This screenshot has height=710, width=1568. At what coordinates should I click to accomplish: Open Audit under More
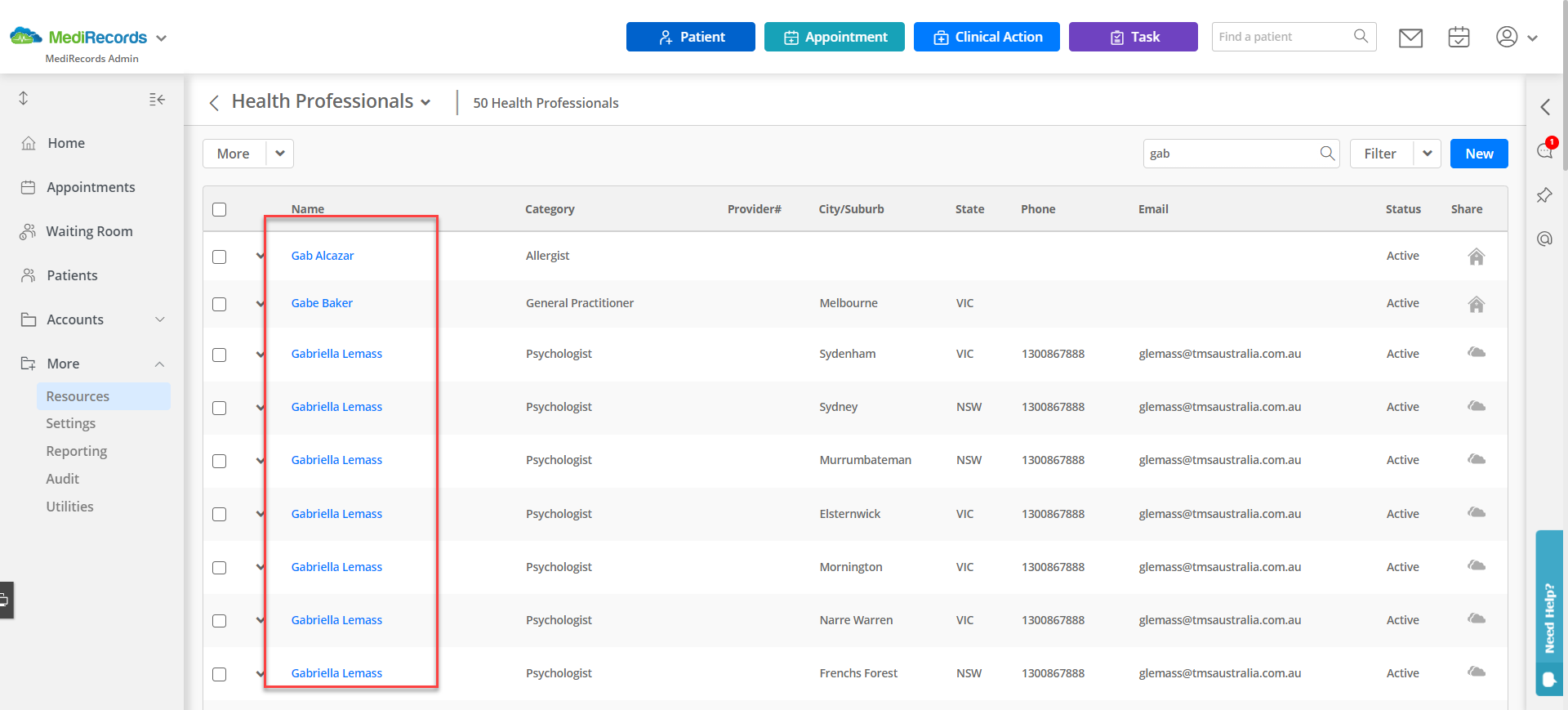pos(63,479)
